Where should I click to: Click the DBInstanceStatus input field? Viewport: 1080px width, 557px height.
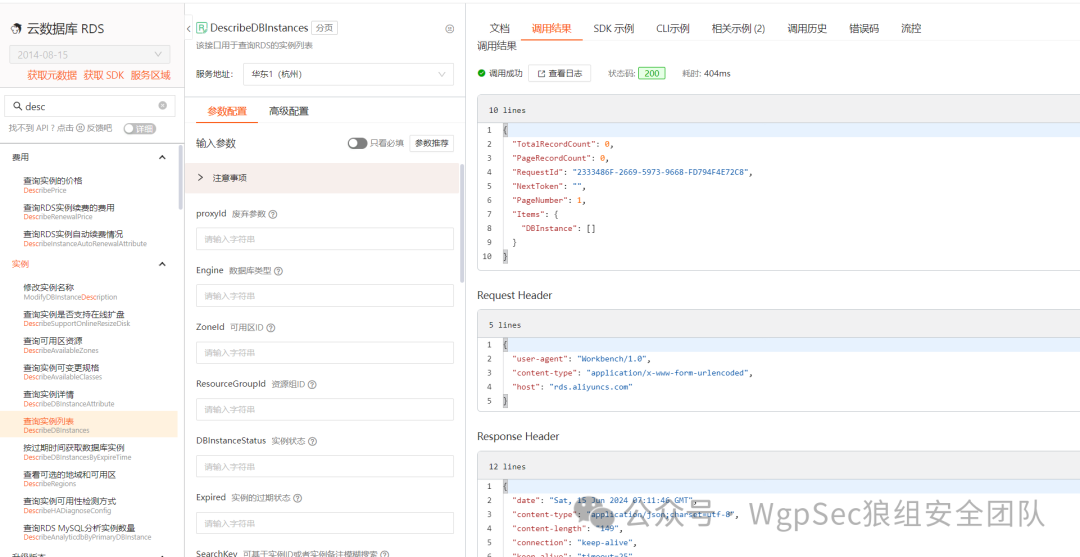pos(324,466)
